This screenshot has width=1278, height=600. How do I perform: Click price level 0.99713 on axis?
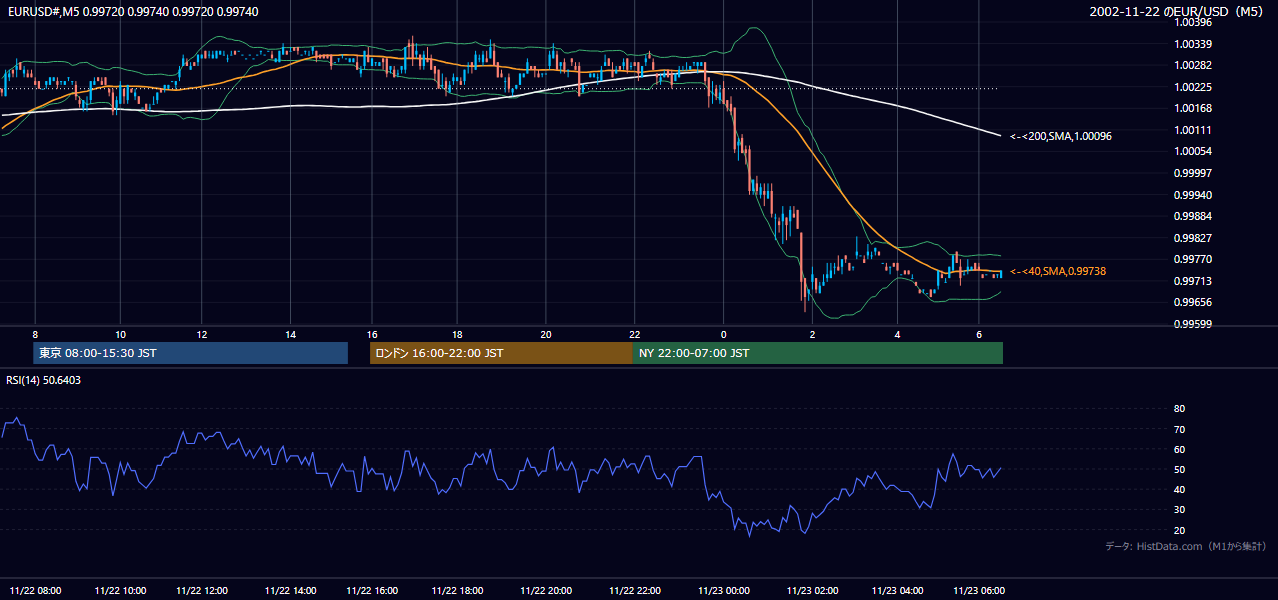coord(1192,281)
